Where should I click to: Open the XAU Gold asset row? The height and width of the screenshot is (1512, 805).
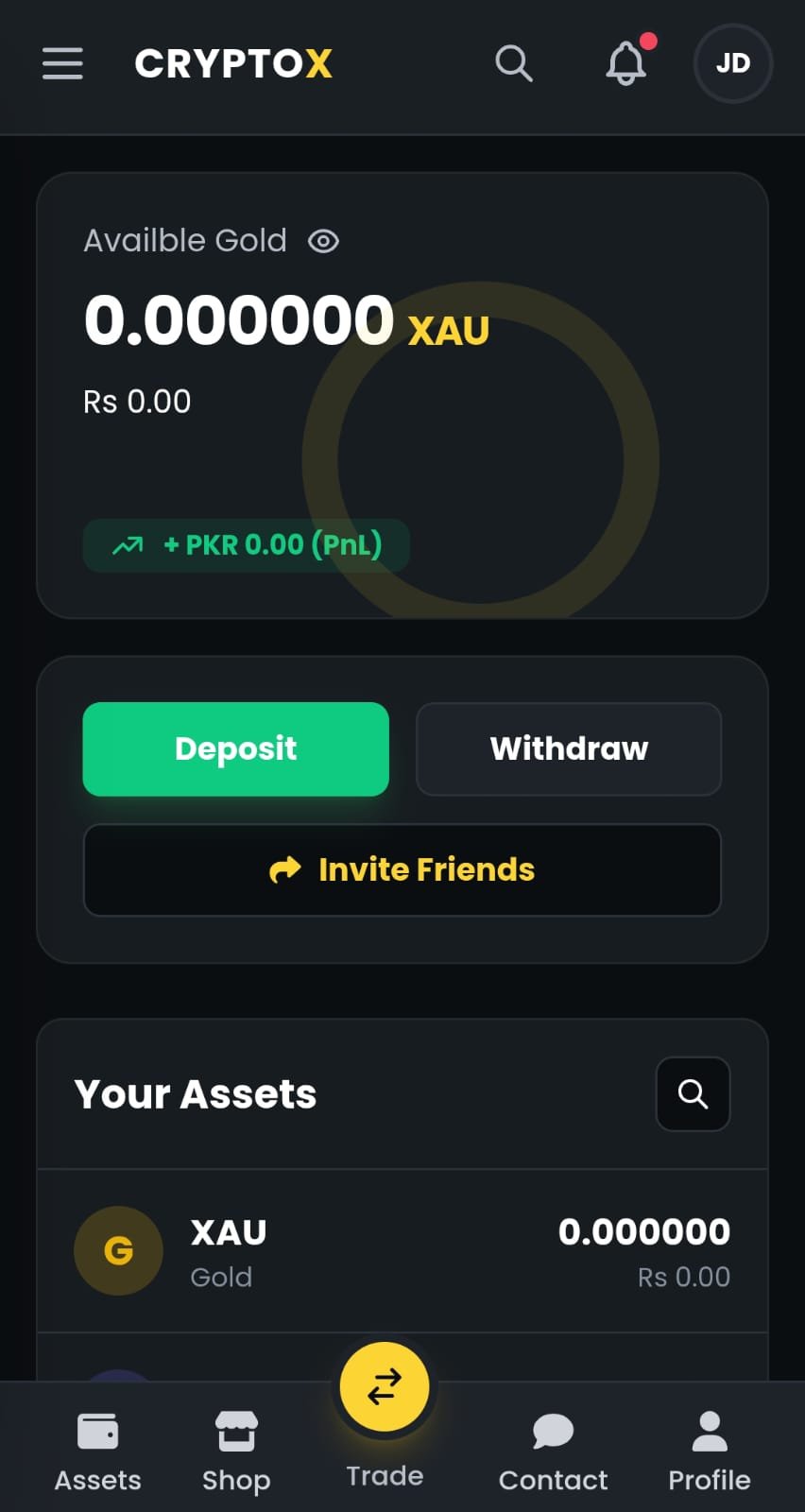402,1251
